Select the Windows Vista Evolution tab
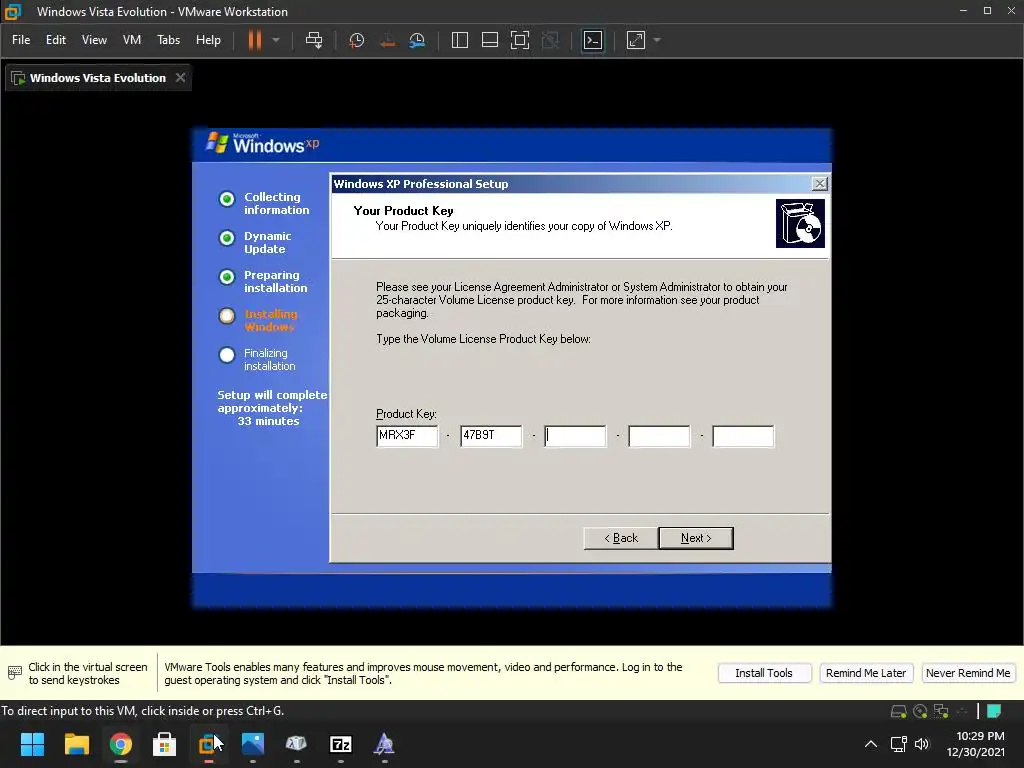The image size is (1024, 768). 97,78
